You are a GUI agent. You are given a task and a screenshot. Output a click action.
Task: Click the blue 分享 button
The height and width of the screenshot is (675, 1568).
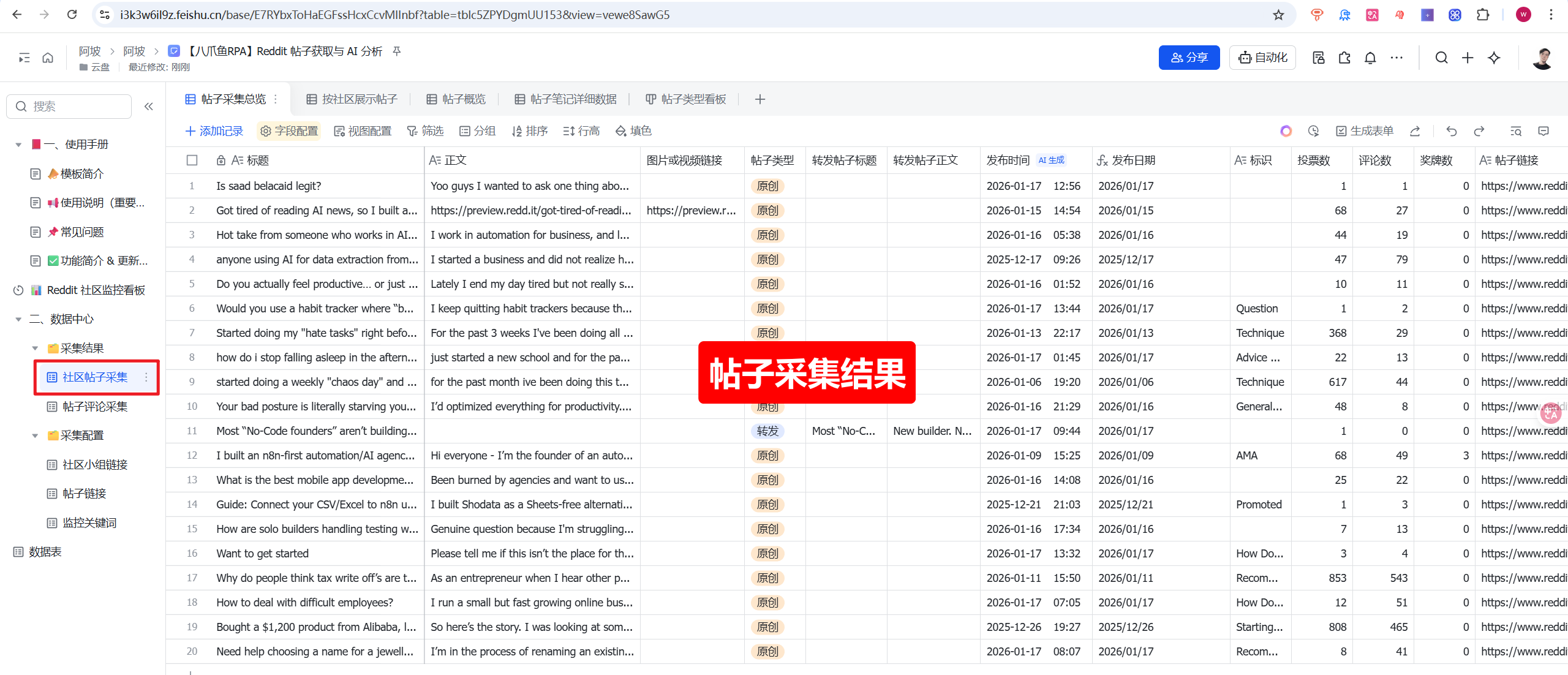[1189, 58]
